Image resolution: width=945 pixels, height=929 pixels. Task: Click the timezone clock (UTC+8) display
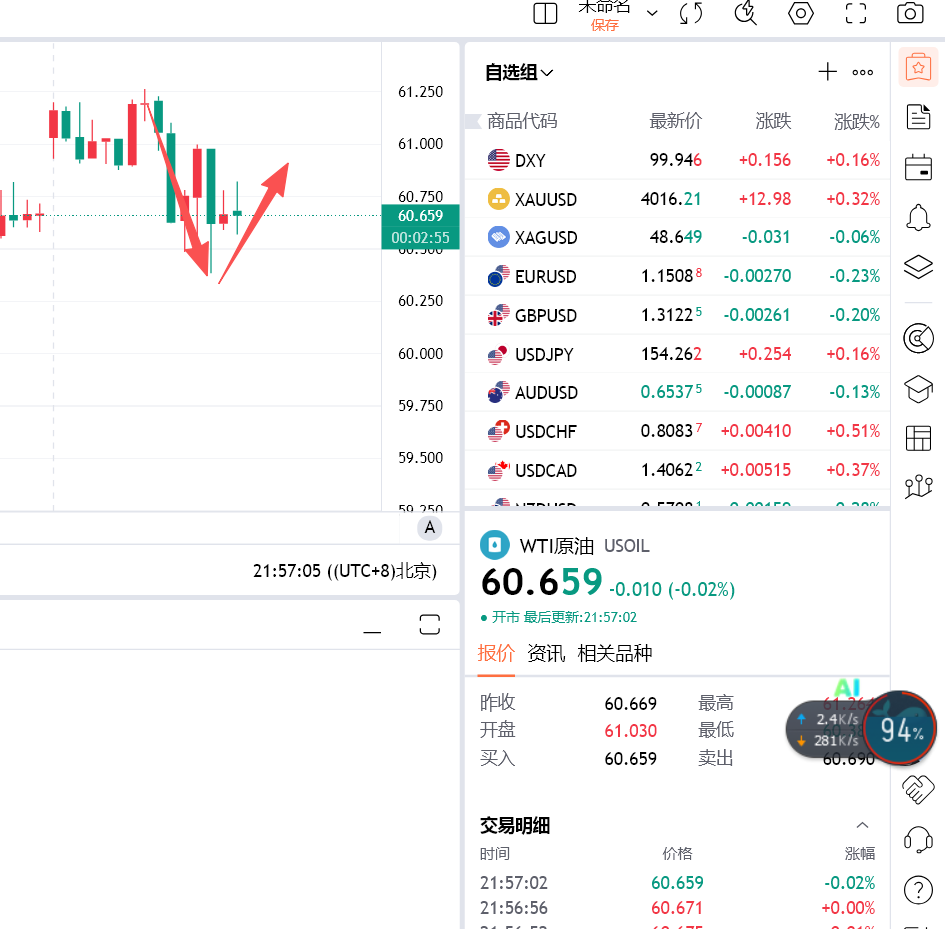click(x=344, y=571)
